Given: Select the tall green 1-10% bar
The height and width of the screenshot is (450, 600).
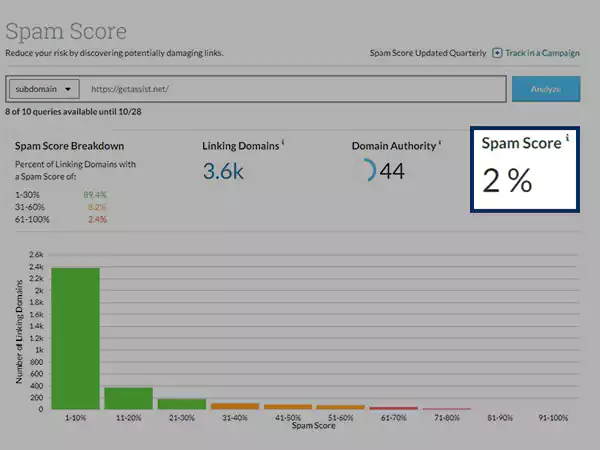Looking at the screenshot, I should 75,338.
